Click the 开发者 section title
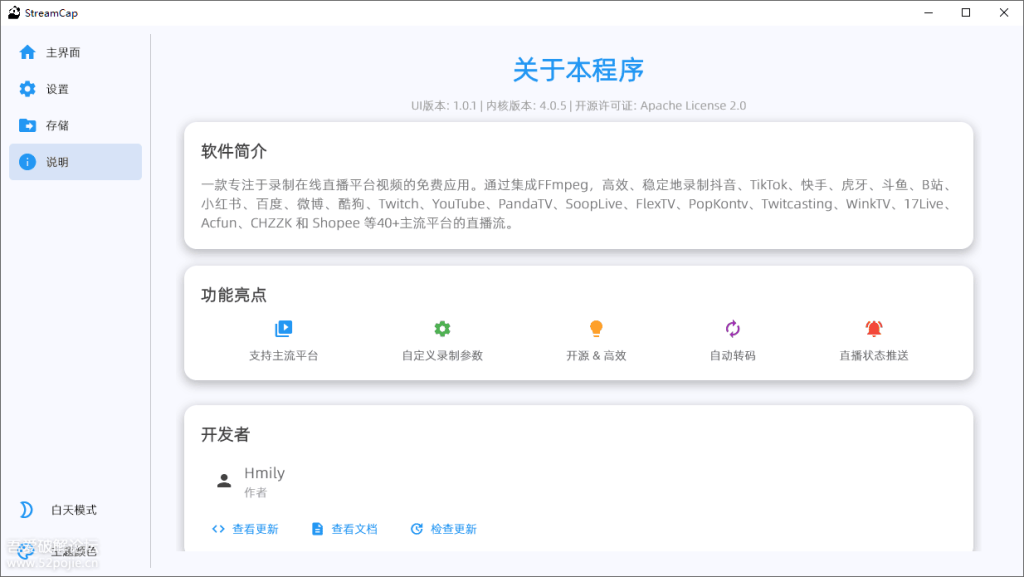Image resolution: width=1024 pixels, height=577 pixels. [225, 435]
